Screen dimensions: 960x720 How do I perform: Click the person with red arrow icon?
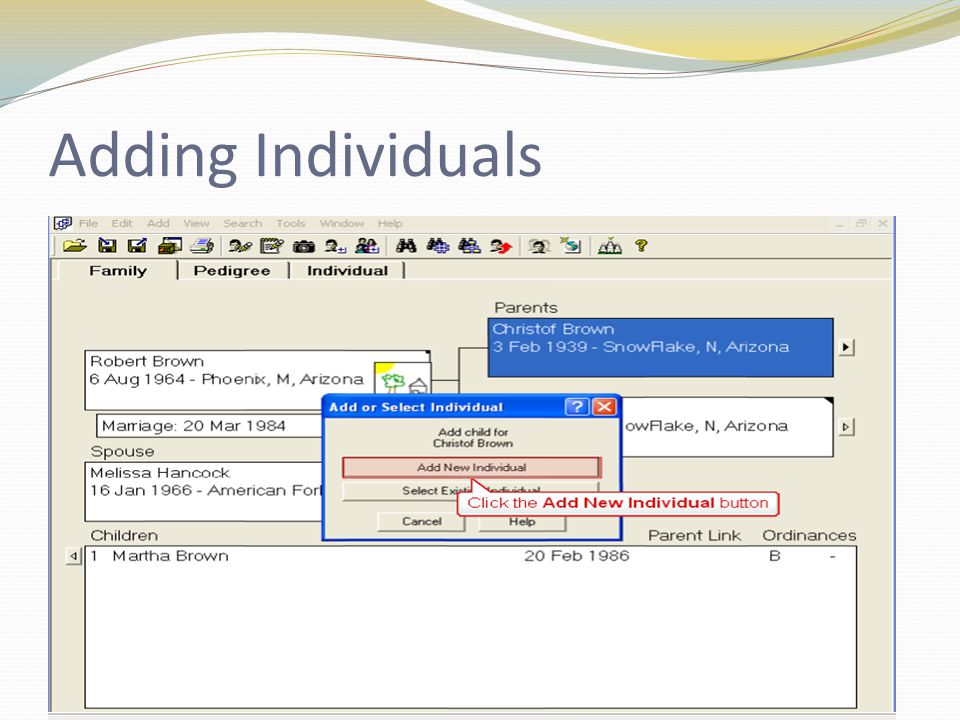(x=501, y=246)
